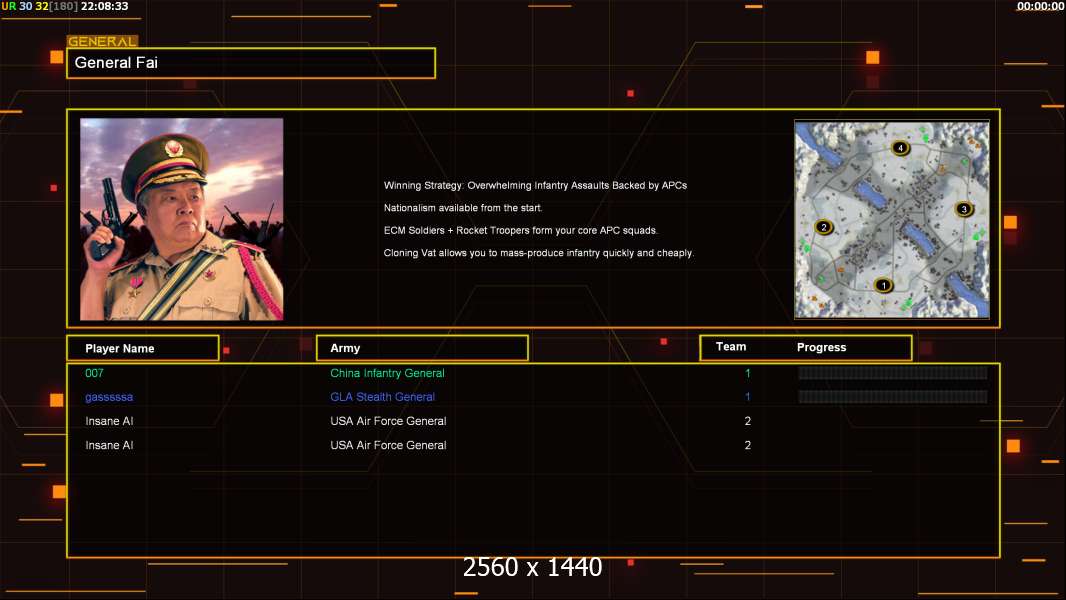This screenshot has width=1066, height=600.
Task: Click start position 3 on the minimap
Action: point(963,209)
